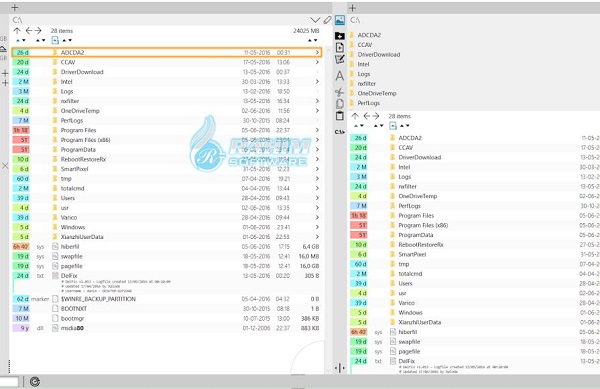Click the refresh circular arrow in bottom bar
Image resolution: width=600 pixels, height=389 pixels.
(x=35, y=381)
